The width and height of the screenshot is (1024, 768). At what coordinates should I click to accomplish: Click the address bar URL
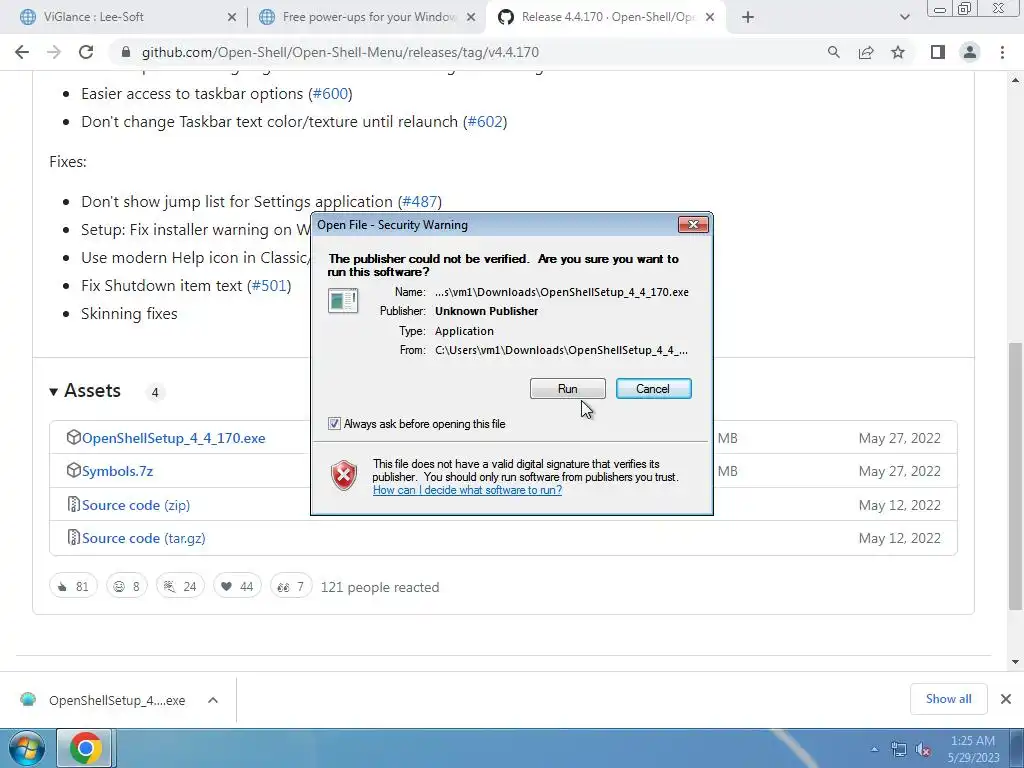[340, 52]
